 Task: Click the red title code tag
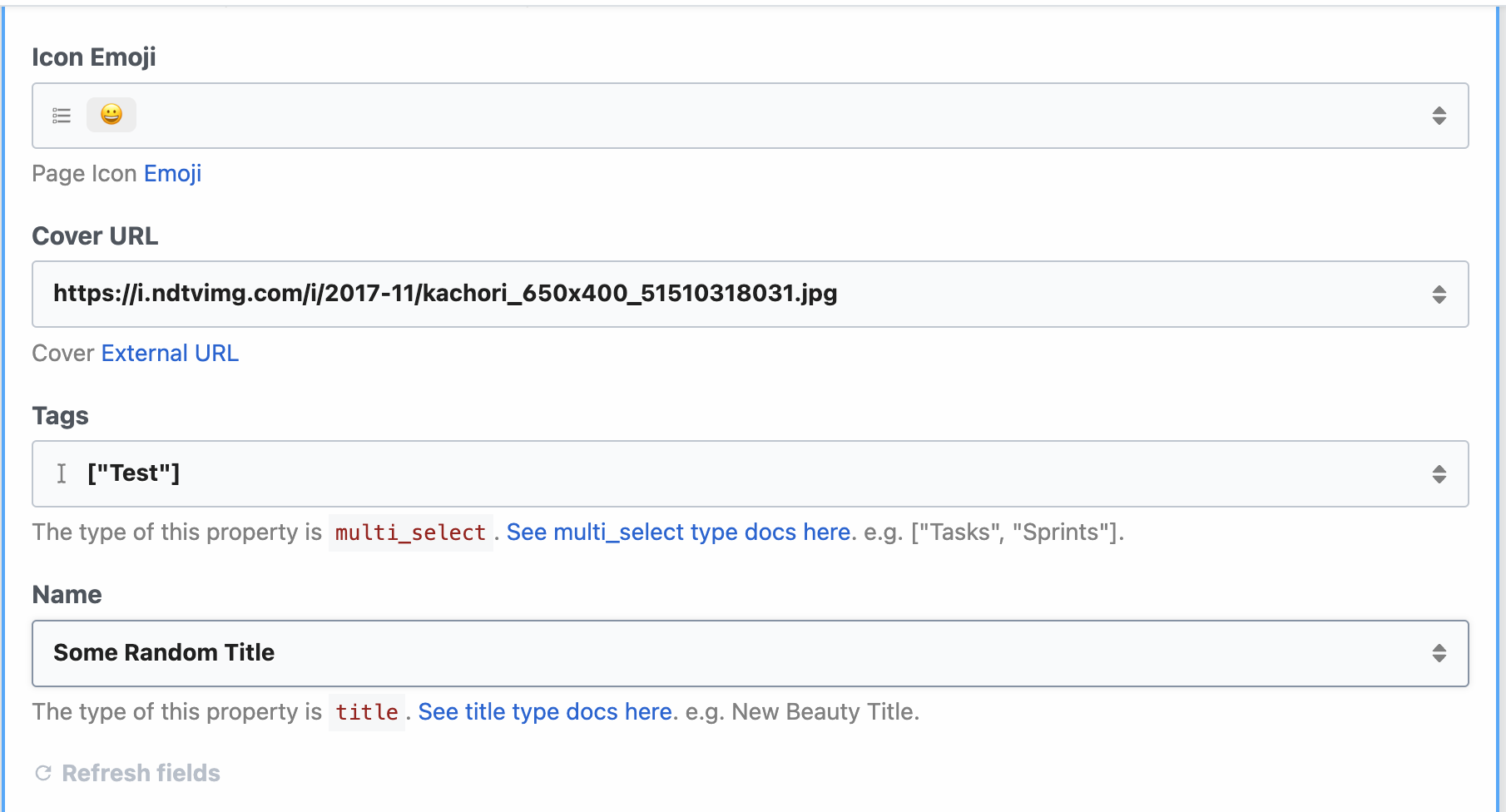366,712
